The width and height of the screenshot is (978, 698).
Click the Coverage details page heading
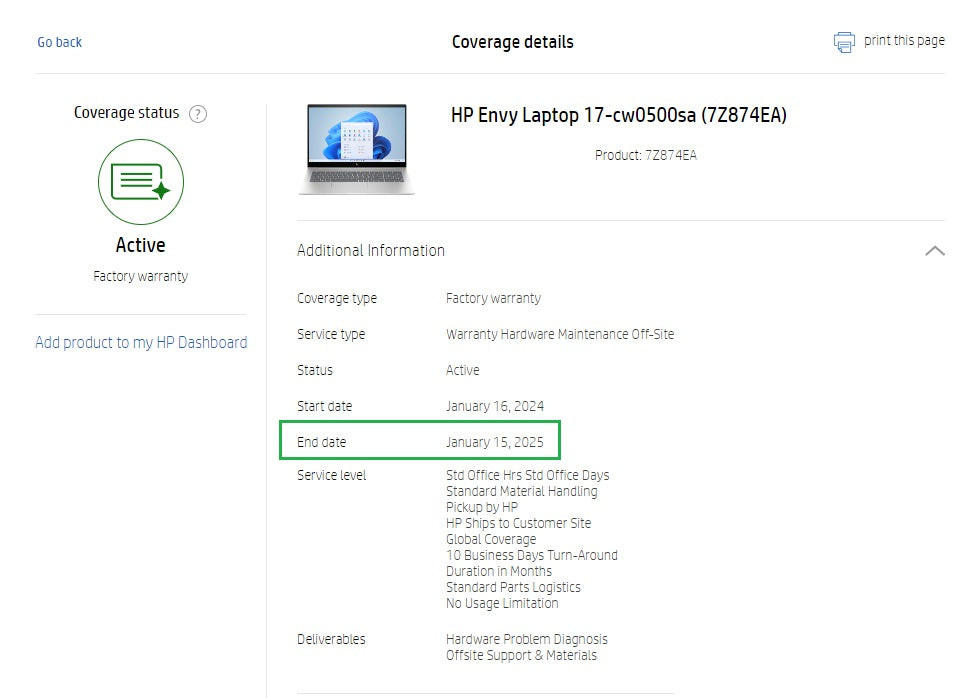(512, 42)
